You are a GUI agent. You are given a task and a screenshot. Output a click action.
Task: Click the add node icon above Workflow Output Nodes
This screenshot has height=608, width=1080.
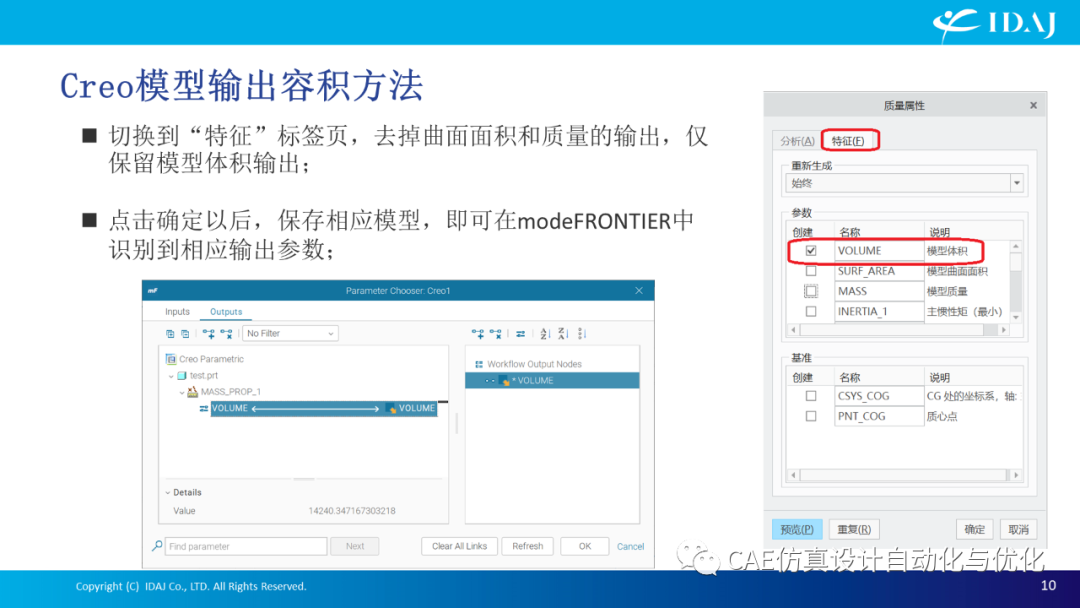pos(477,333)
